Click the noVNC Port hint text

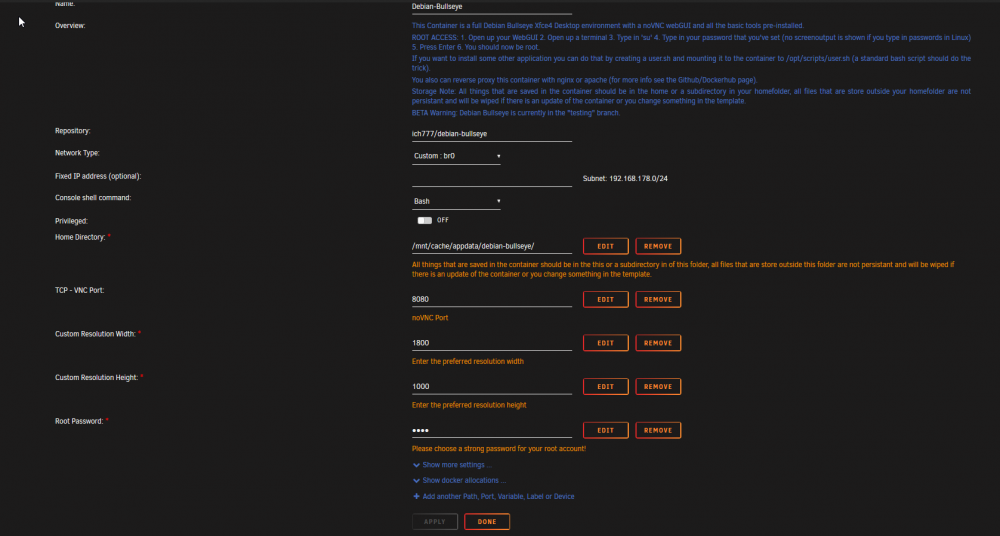click(x=430, y=318)
